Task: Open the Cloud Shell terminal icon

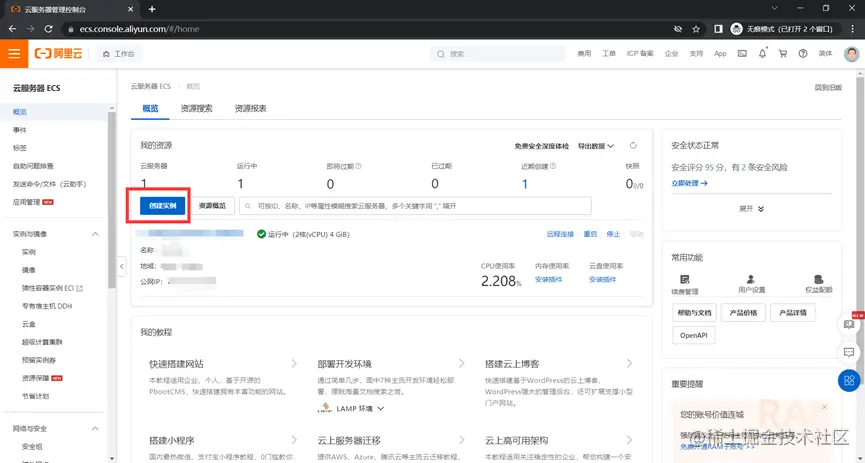Action: point(743,54)
